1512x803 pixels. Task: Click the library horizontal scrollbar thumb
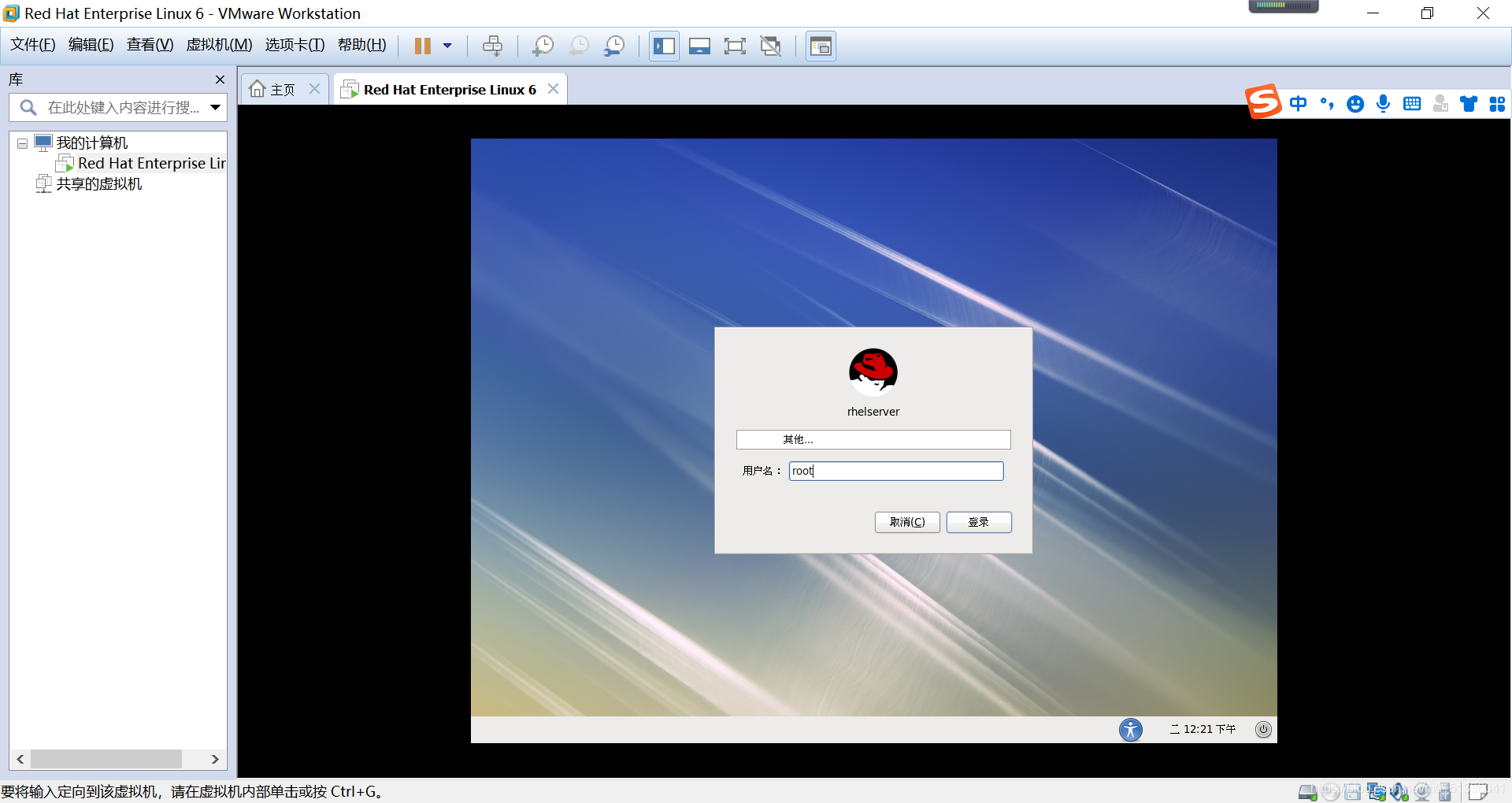[x=106, y=759]
